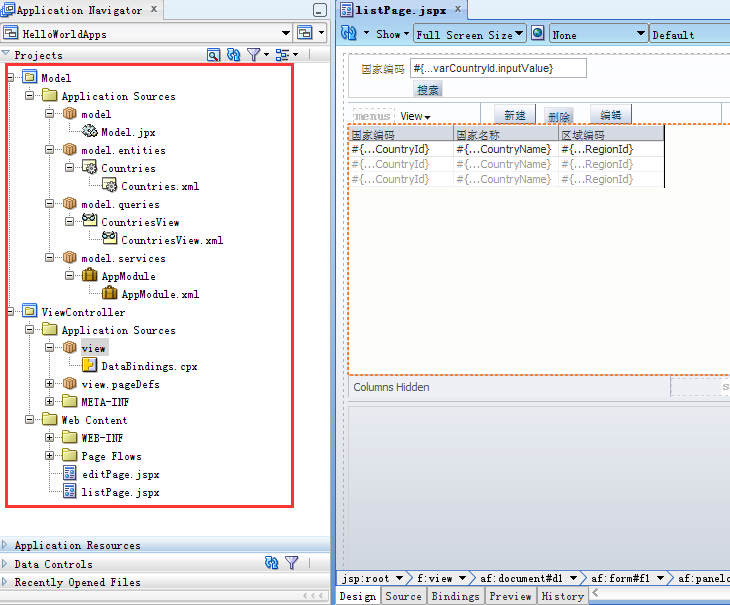This screenshot has width=730, height=605.
Task: Click the Data Controls filter icon
Action: (292, 563)
